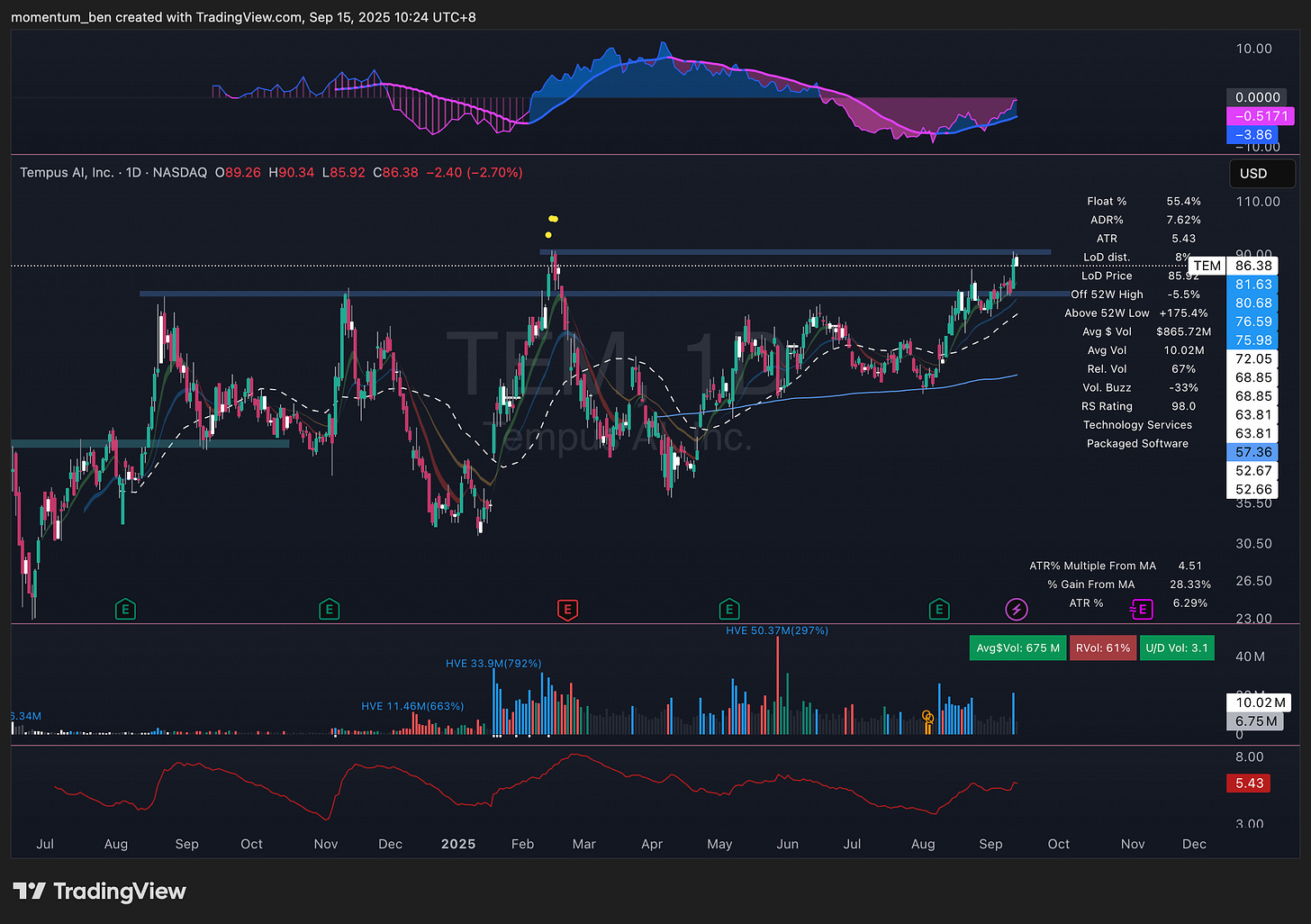Viewport: 1311px width, 924px height.
Task: Click the 80.68 price axis label
Action: pyautogui.click(x=1252, y=303)
